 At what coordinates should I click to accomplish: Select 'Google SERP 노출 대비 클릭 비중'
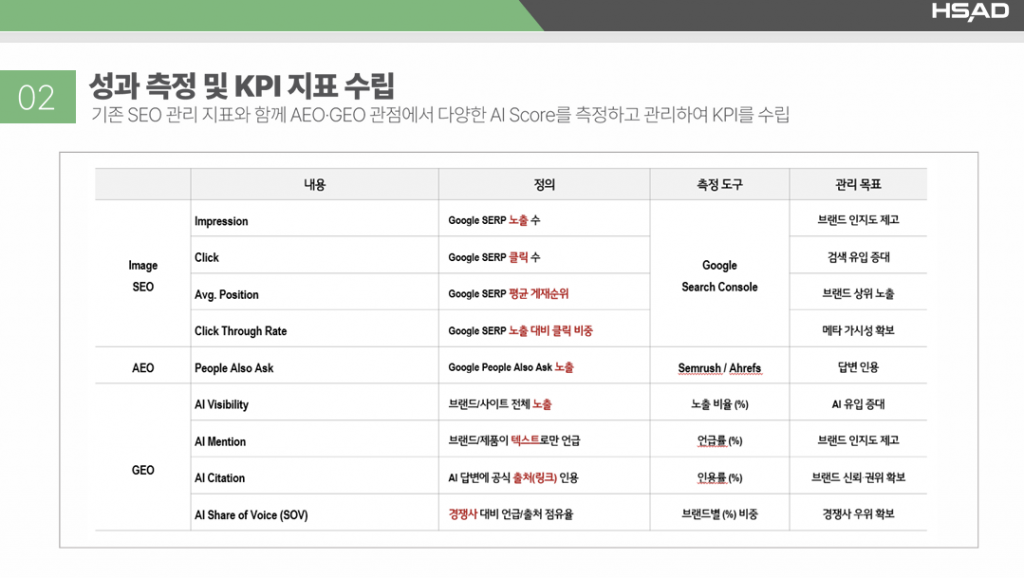[x=520, y=331]
